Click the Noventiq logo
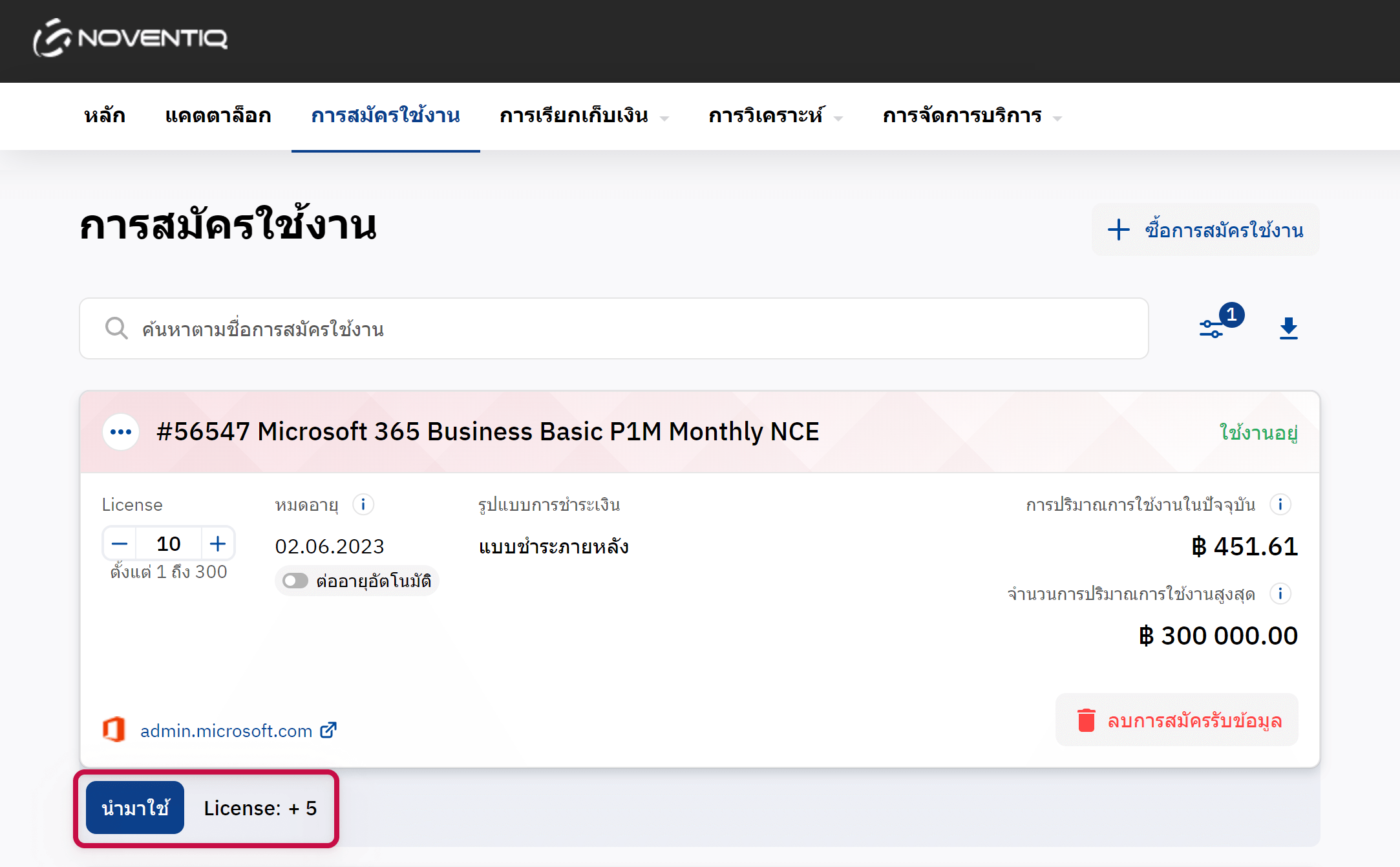1400x867 pixels. 130,37
